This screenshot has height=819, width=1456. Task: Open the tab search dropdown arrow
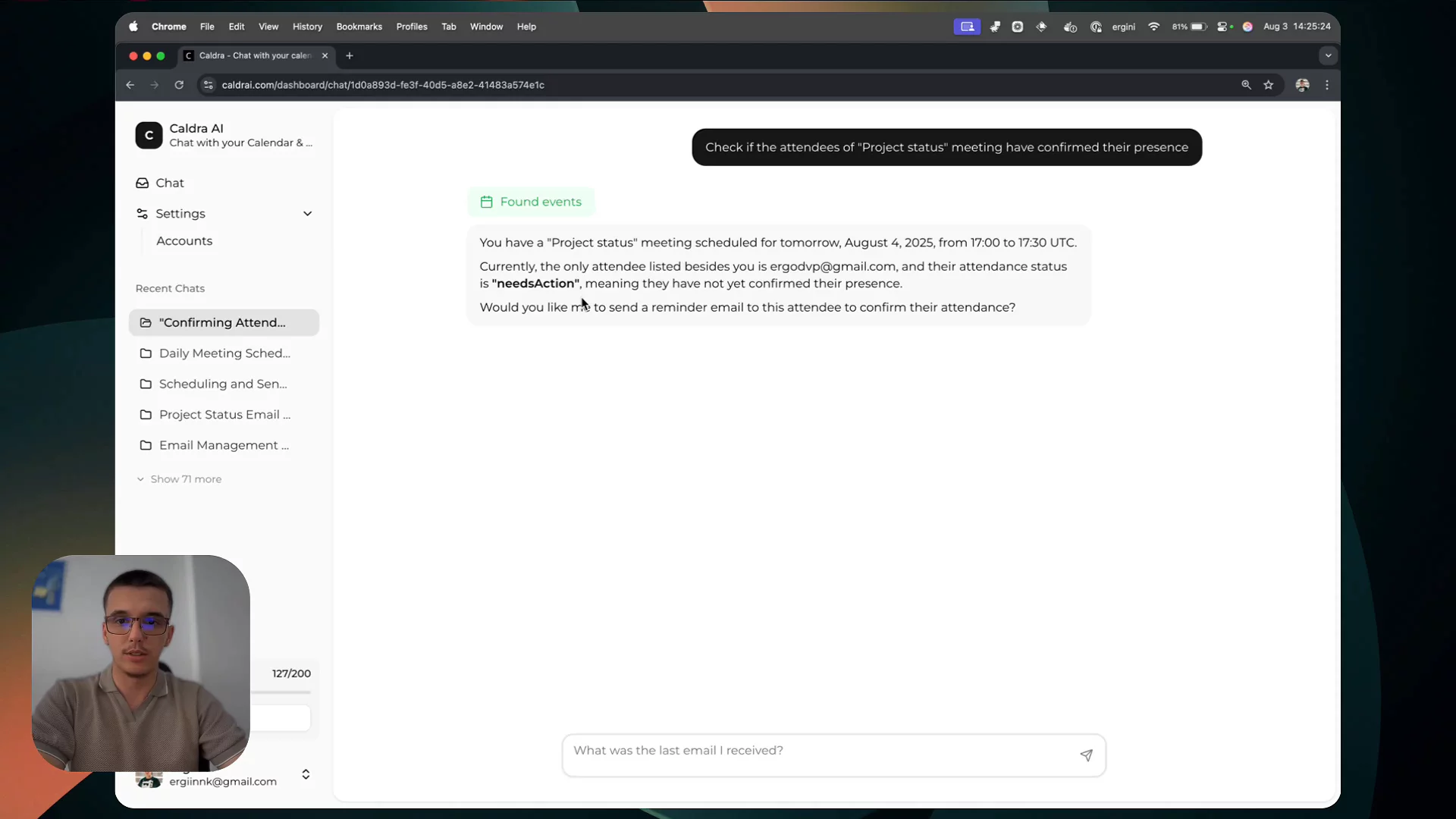point(1328,55)
